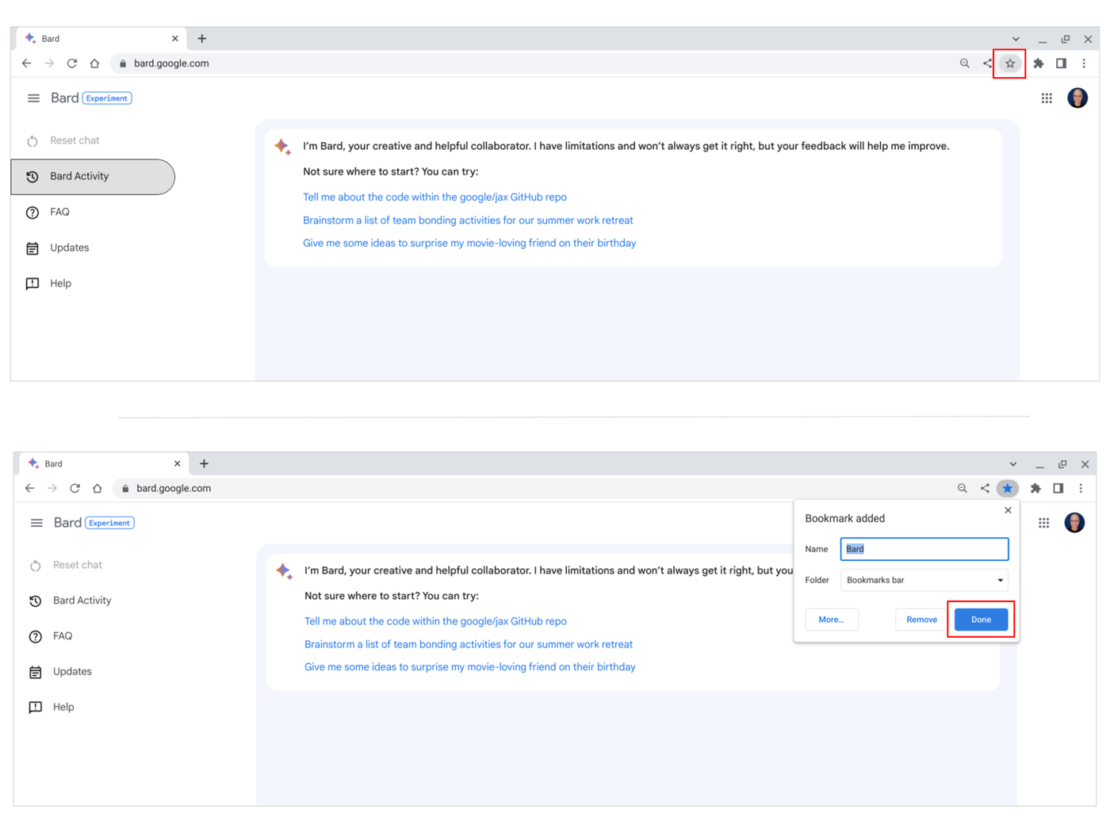This screenshot has width=1110, height=833.
Task: Open your Google profile avatar
Action: click(x=1077, y=97)
